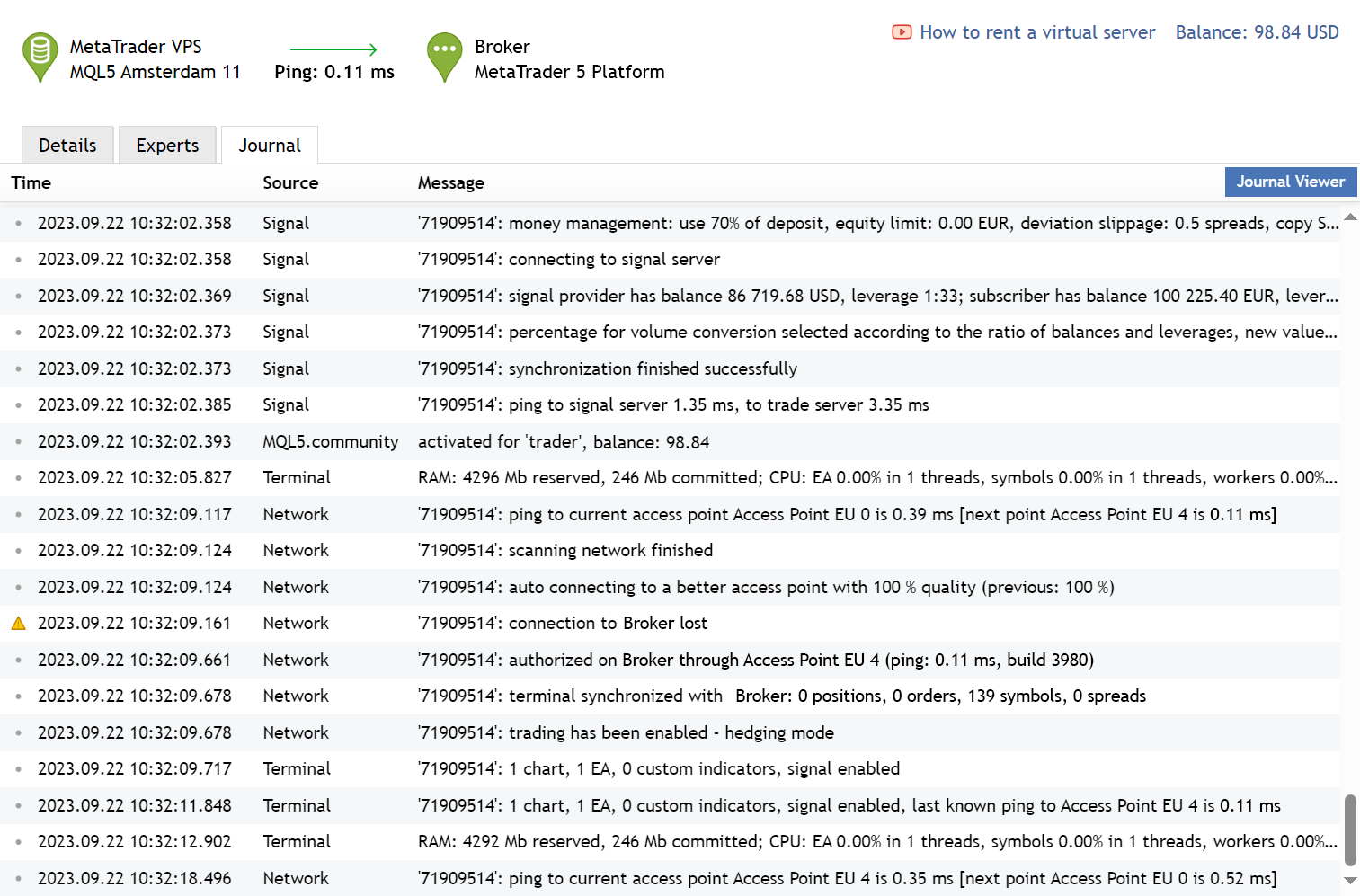This screenshot has width=1360, height=896.
Task: Open the Journal Viewer
Action: coord(1291,182)
